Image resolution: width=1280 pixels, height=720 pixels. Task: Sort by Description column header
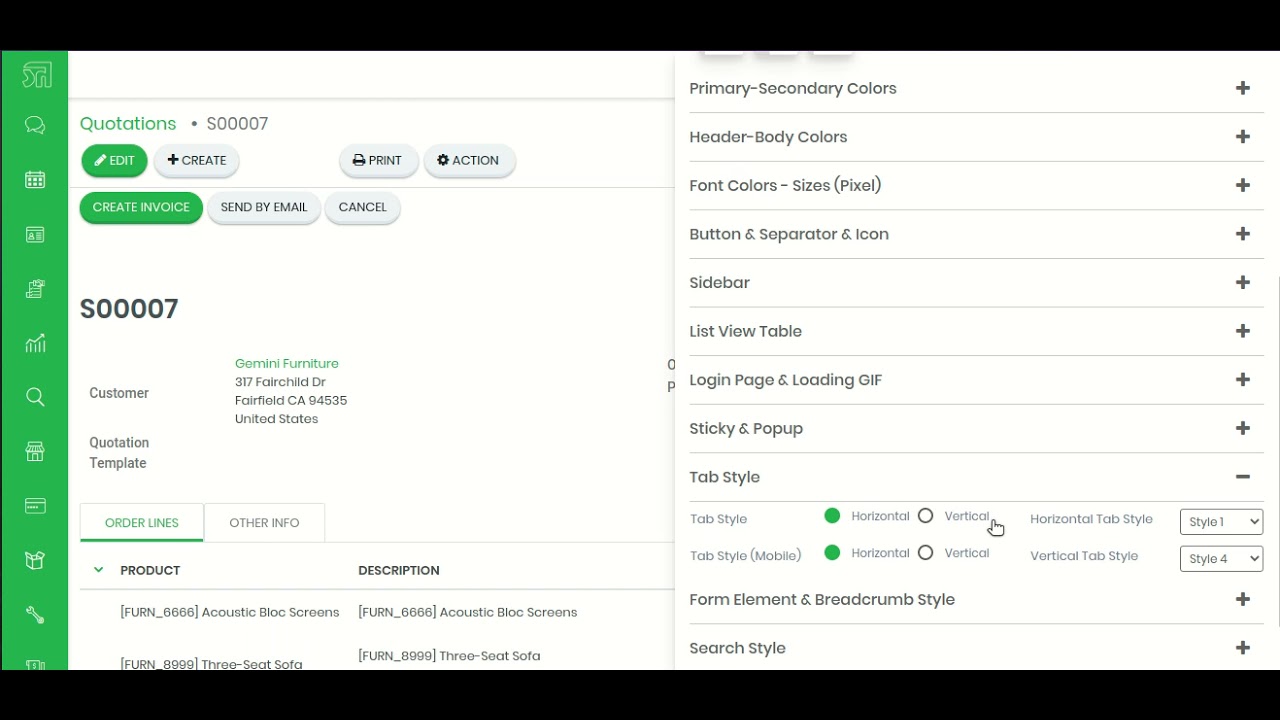399,570
